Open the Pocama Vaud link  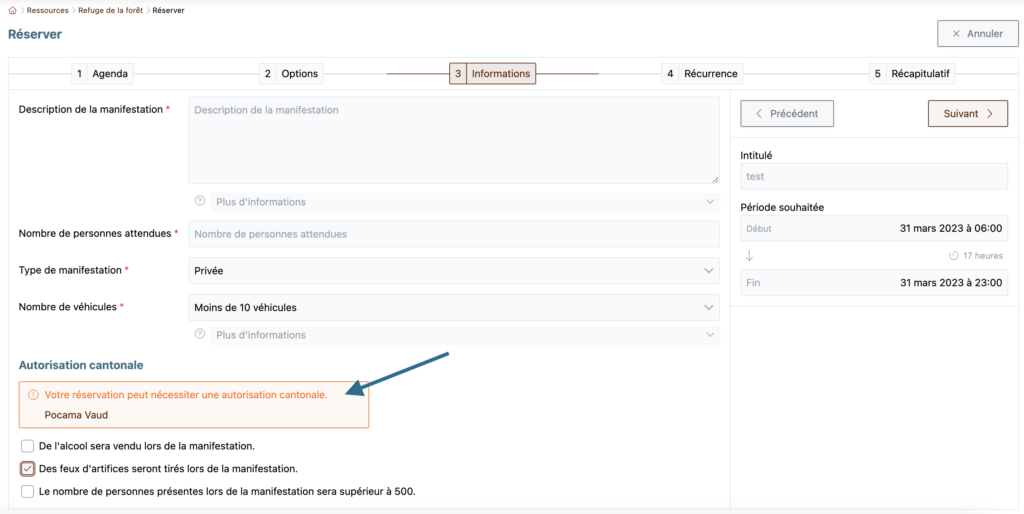(76, 415)
